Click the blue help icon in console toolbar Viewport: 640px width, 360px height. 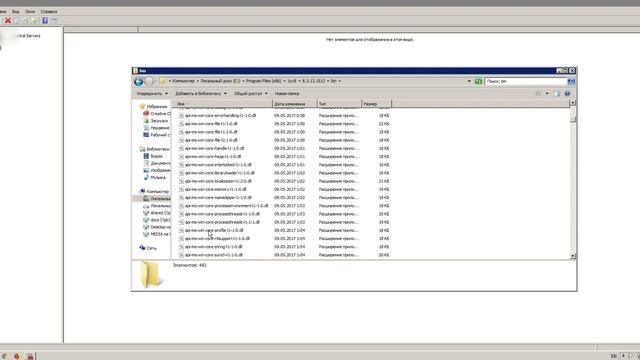tap(45, 20)
